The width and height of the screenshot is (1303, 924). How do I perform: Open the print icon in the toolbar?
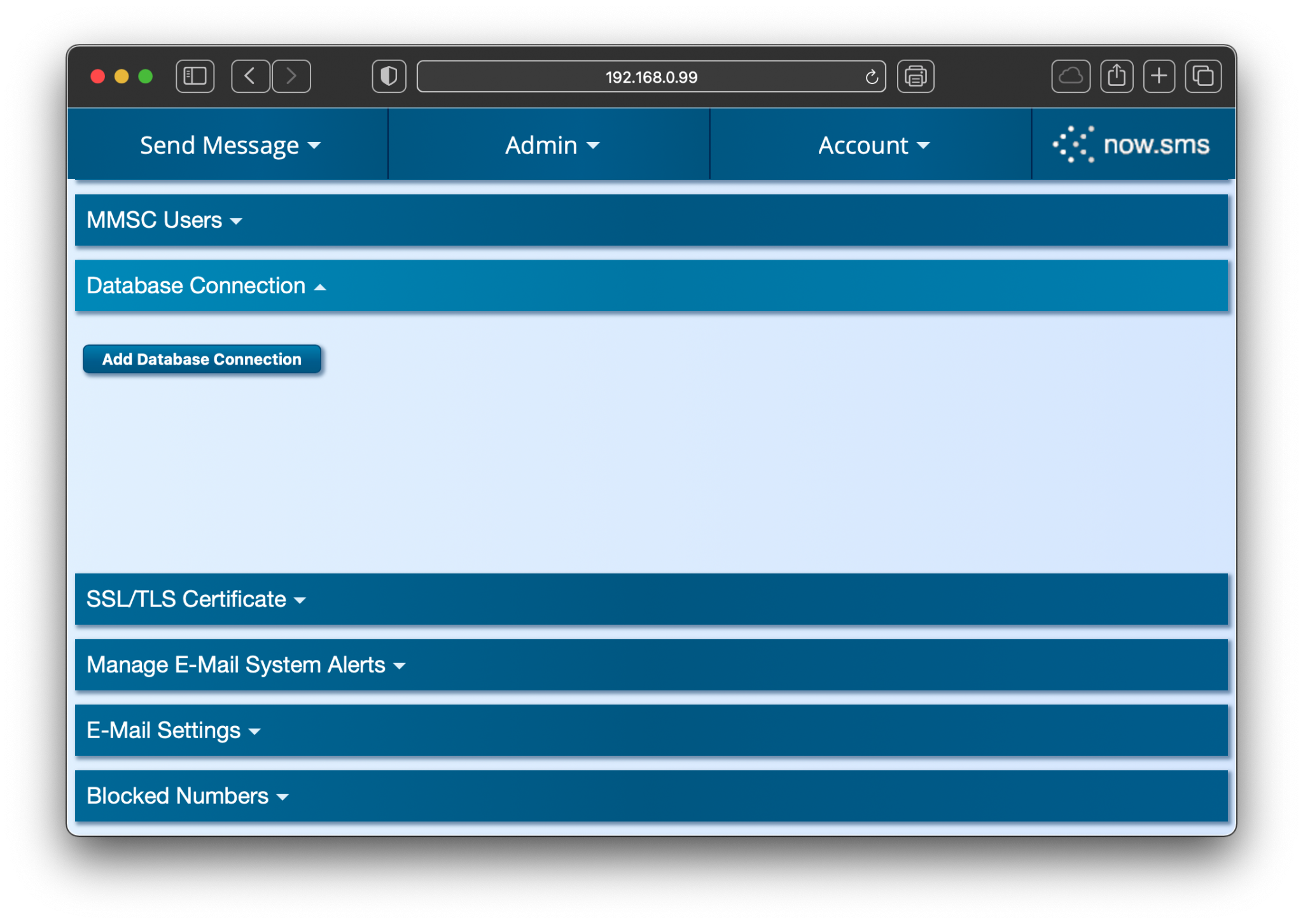(x=916, y=76)
